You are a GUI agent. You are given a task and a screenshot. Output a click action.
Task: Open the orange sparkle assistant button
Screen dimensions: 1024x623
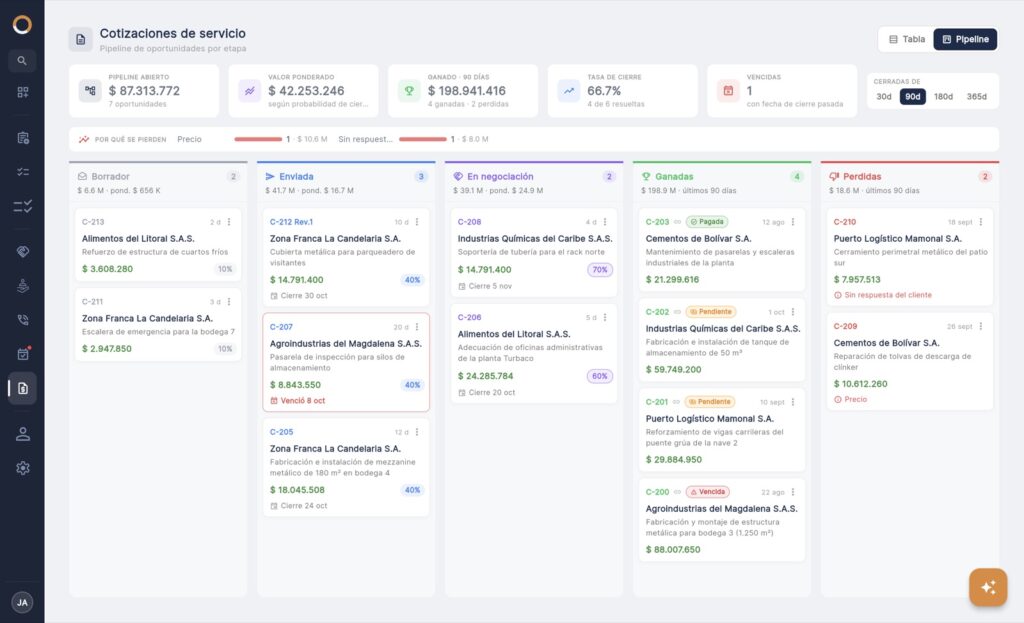pos(988,587)
